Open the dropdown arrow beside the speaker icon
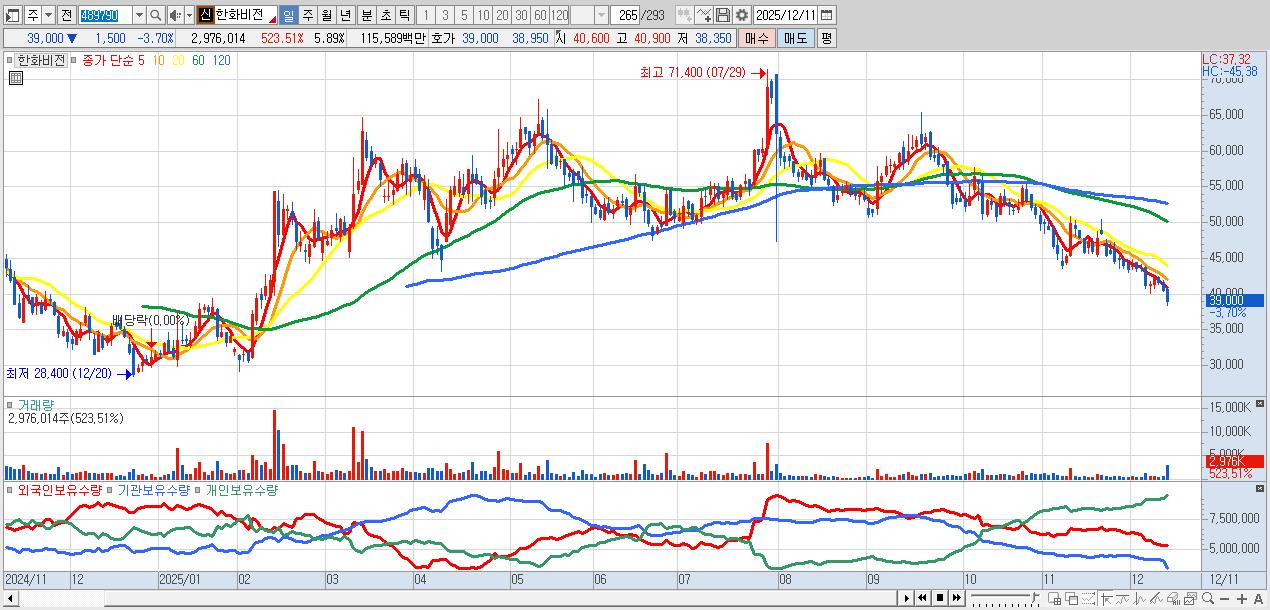The width and height of the screenshot is (1270, 610). (190, 15)
